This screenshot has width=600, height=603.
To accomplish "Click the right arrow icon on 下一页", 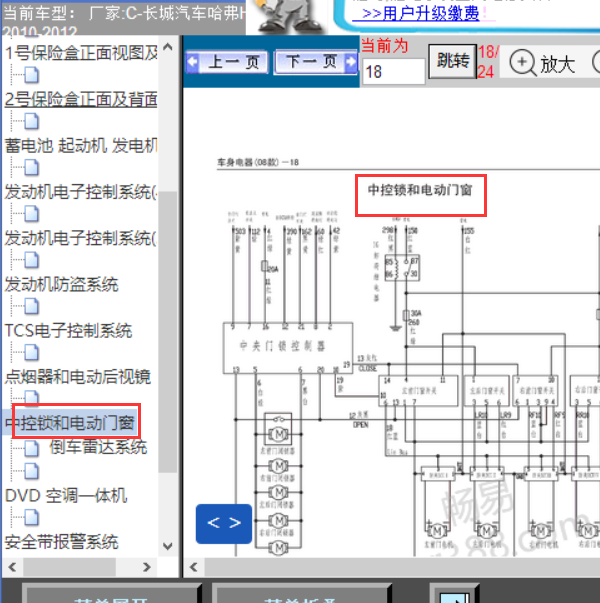I will [350, 61].
